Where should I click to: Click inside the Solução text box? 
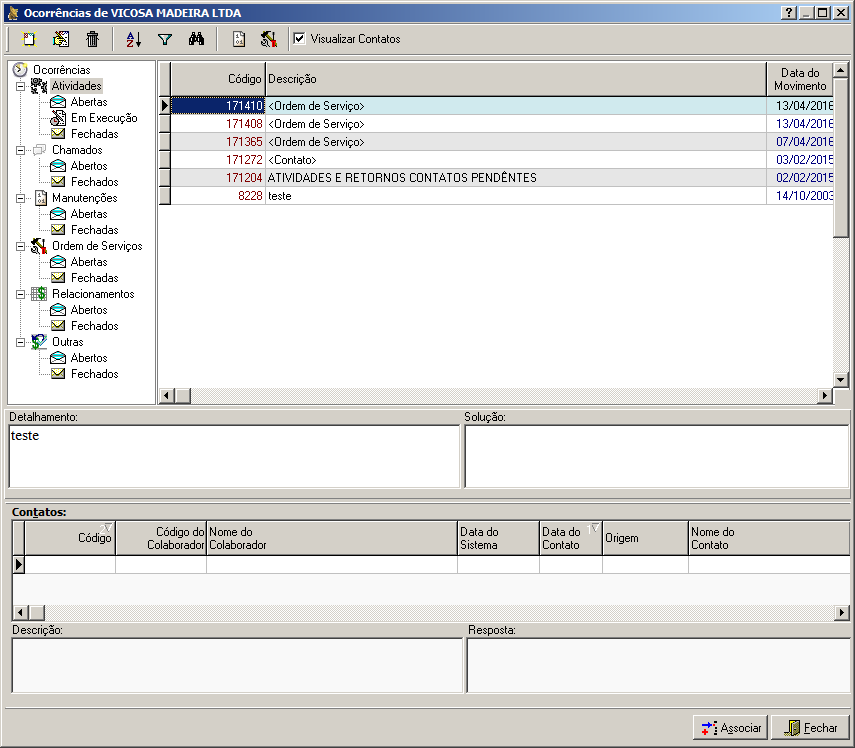click(x=656, y=455)
